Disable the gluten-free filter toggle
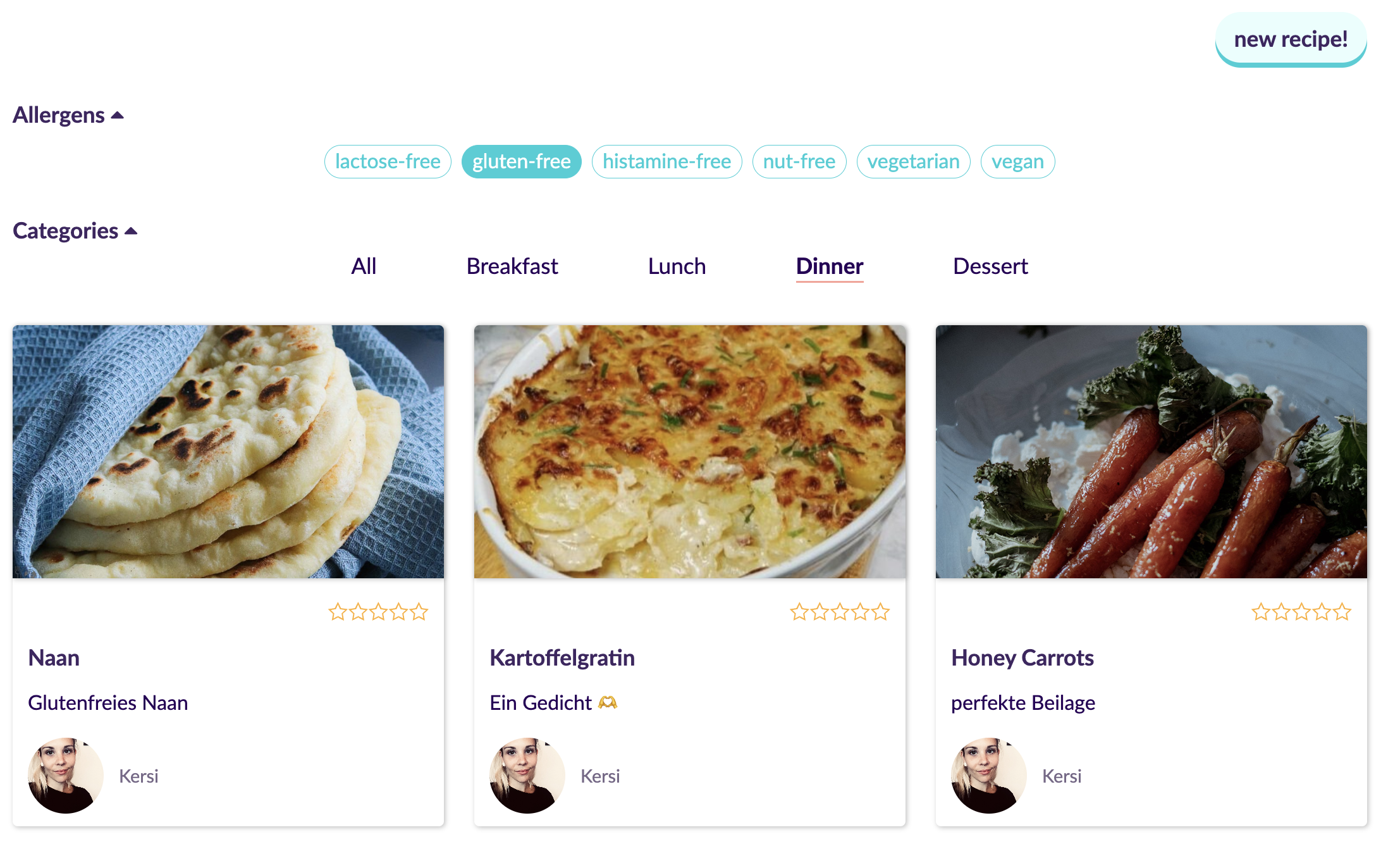The height and width of the screenshot is (844, 1400). [521, 160]
